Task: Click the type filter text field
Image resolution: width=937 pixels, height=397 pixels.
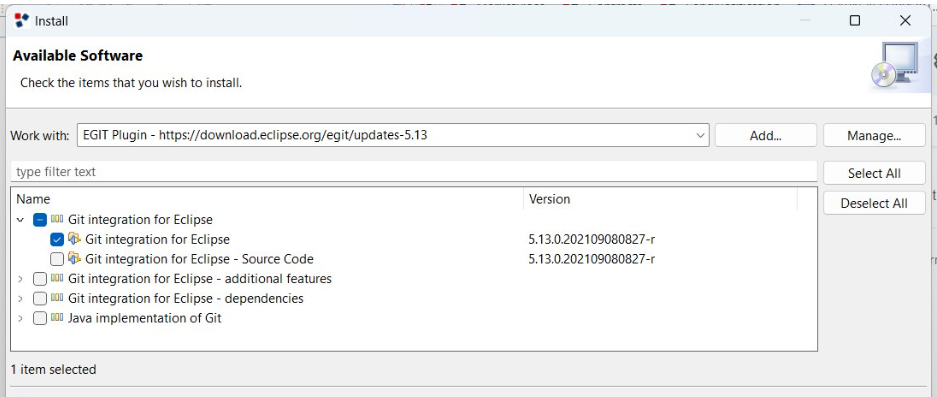Action: [414, 172]
